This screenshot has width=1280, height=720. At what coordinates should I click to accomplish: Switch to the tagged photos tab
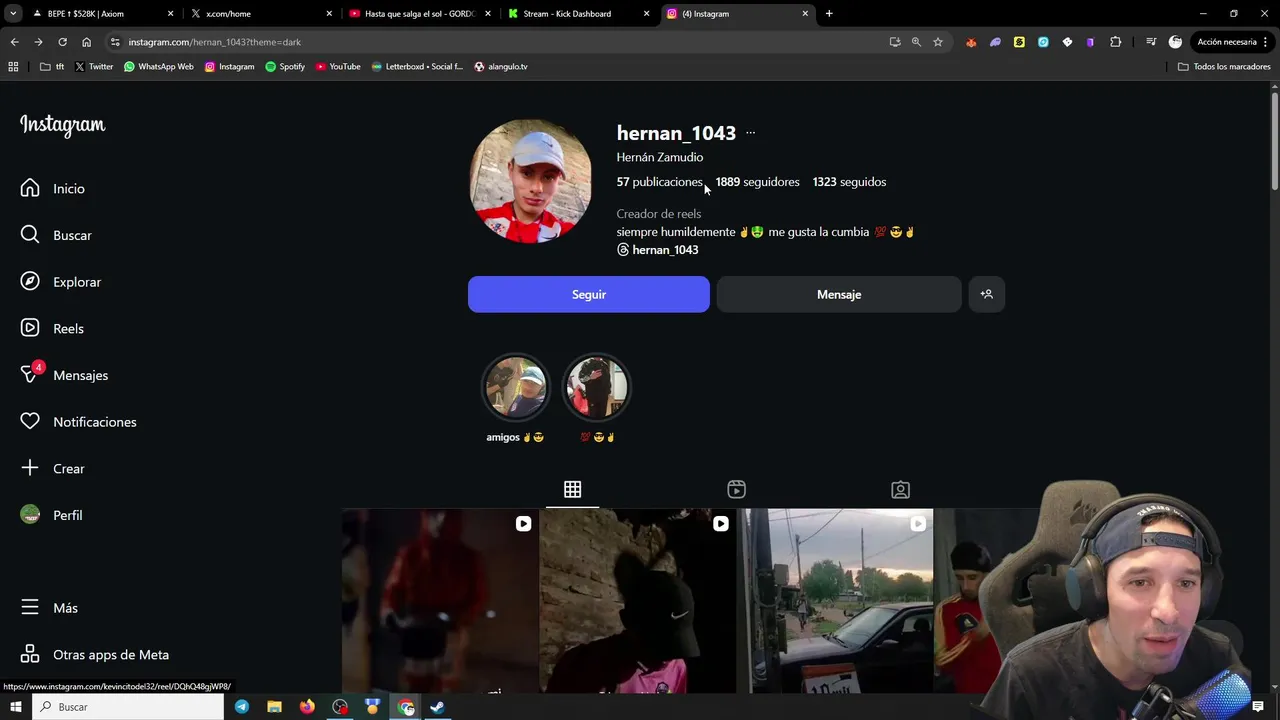(900, 489)
